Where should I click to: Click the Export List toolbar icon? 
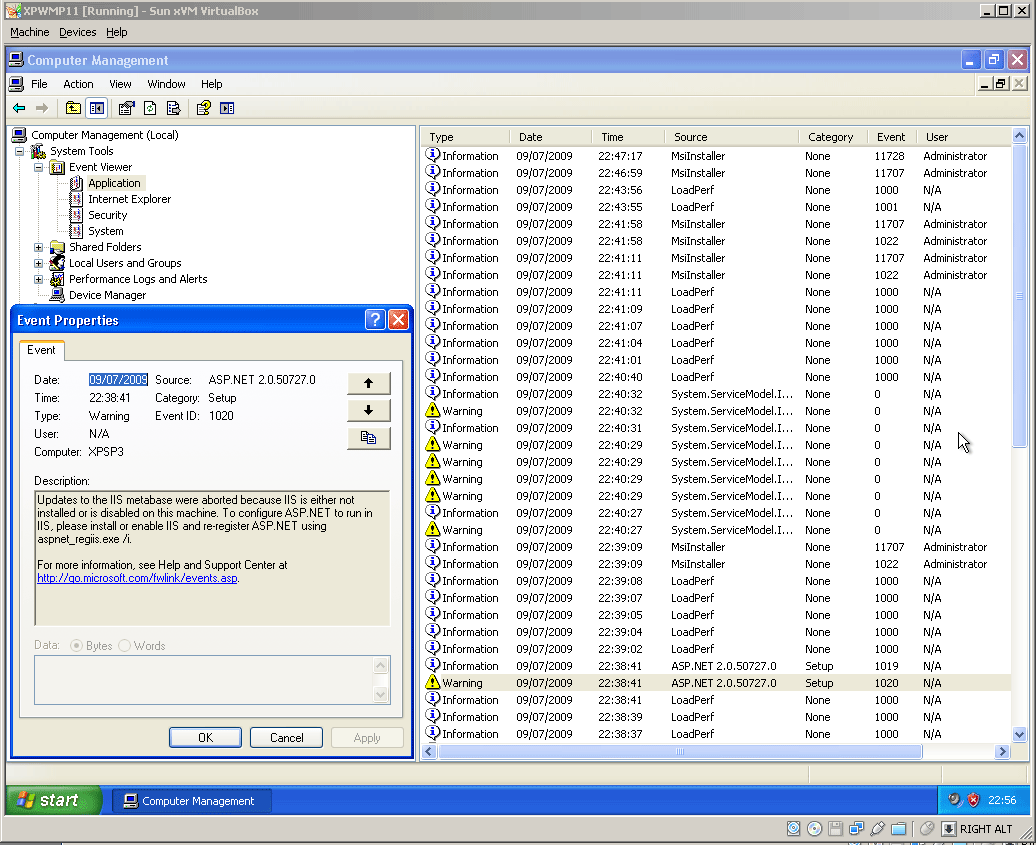(x=173, y=108)
